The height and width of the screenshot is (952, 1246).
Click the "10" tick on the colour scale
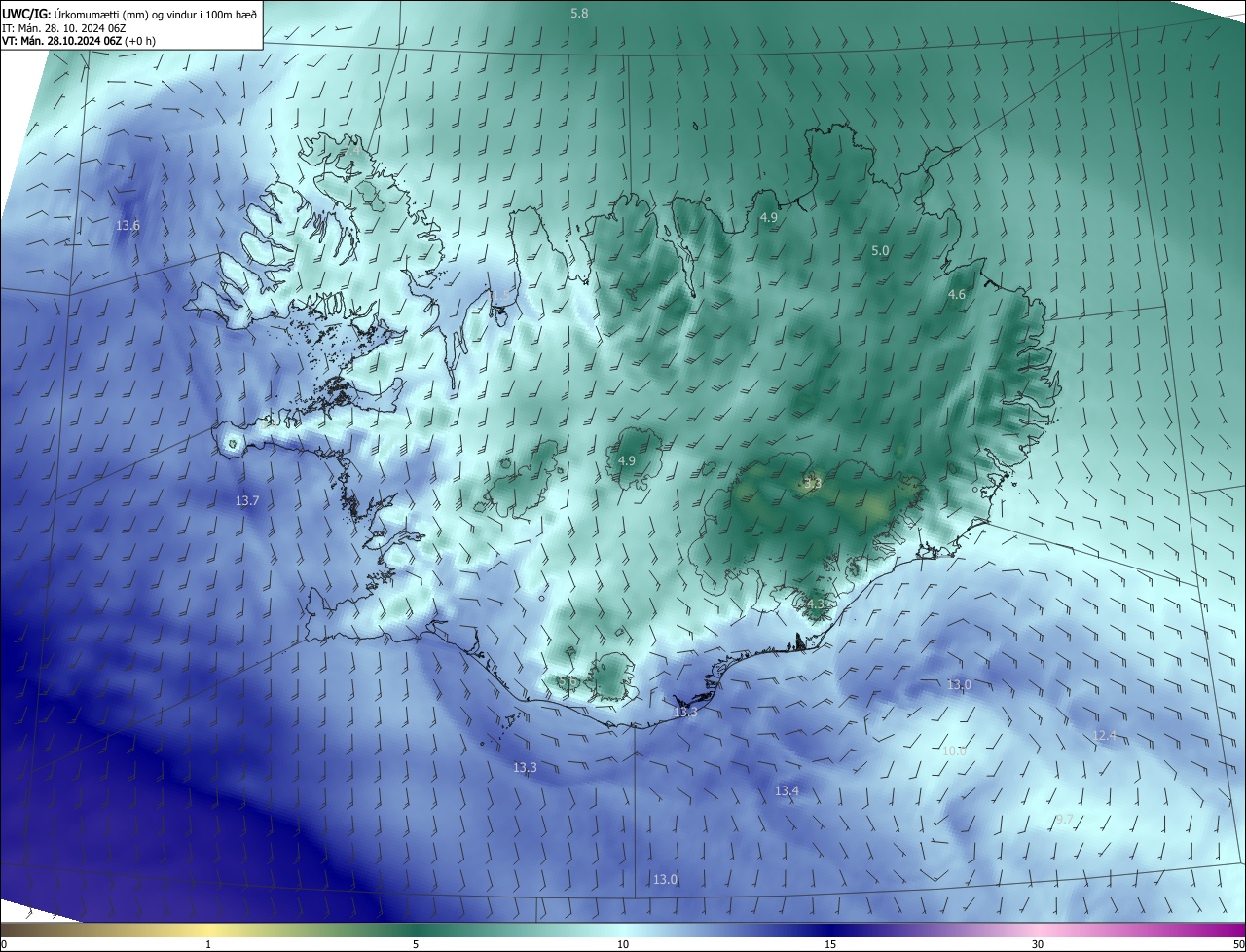coord(623,944)
